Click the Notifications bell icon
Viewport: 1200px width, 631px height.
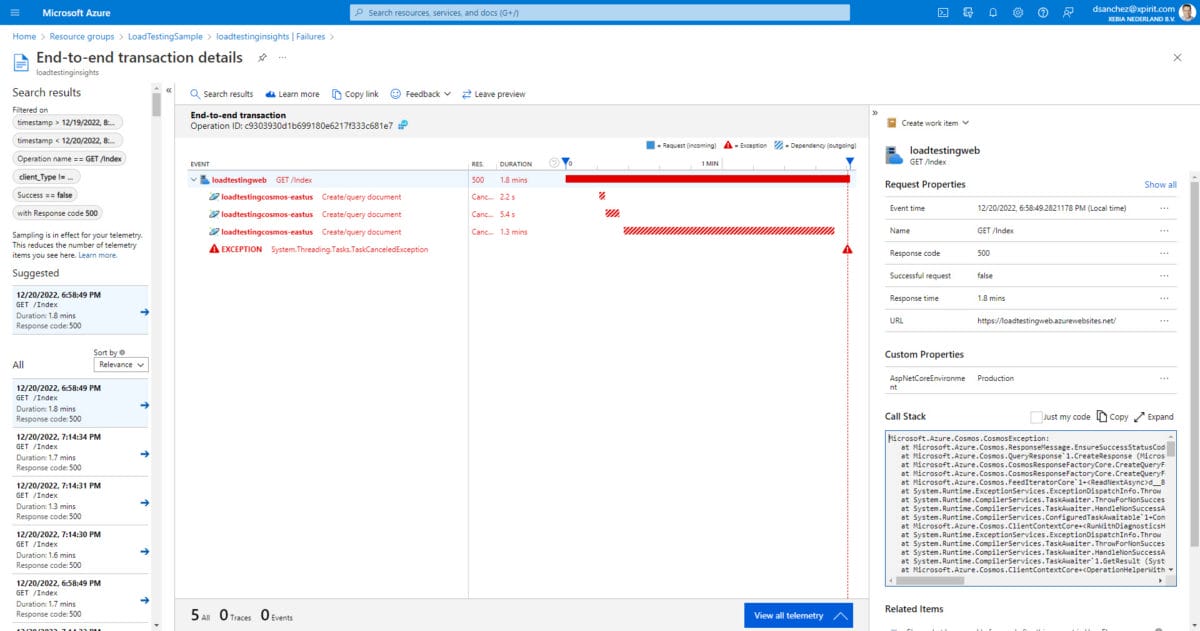coord(990,12)
